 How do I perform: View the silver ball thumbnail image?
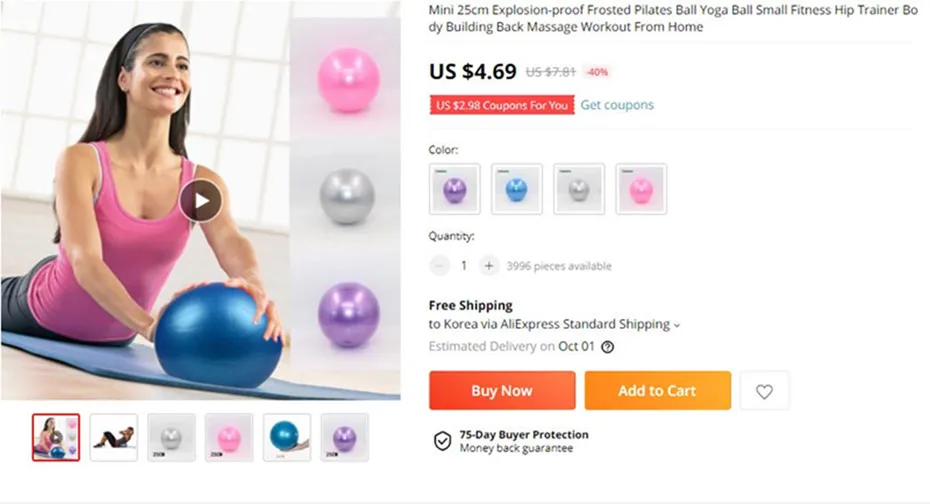click(x=171, y=438)
